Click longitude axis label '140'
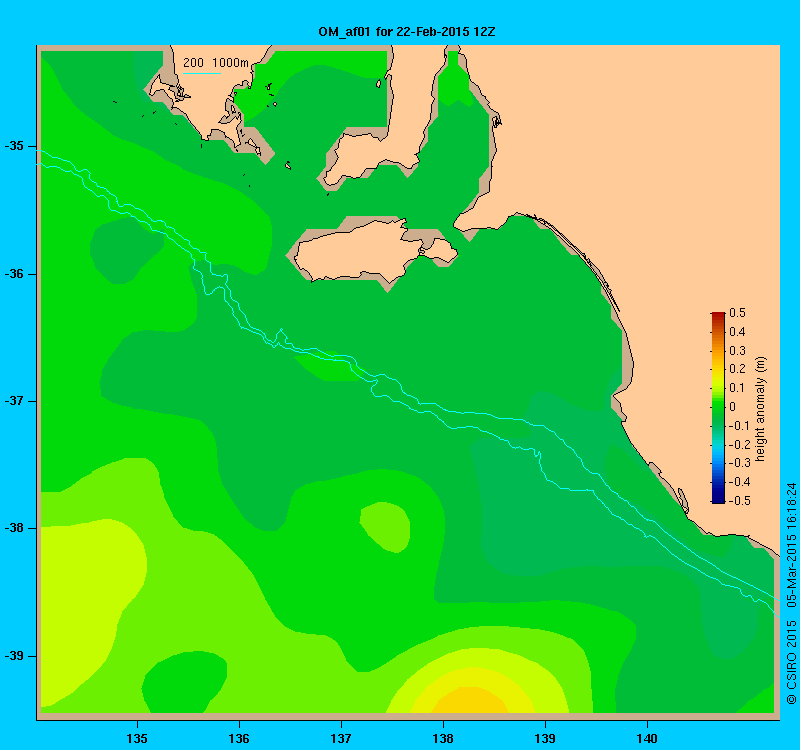 pos(647,738)
